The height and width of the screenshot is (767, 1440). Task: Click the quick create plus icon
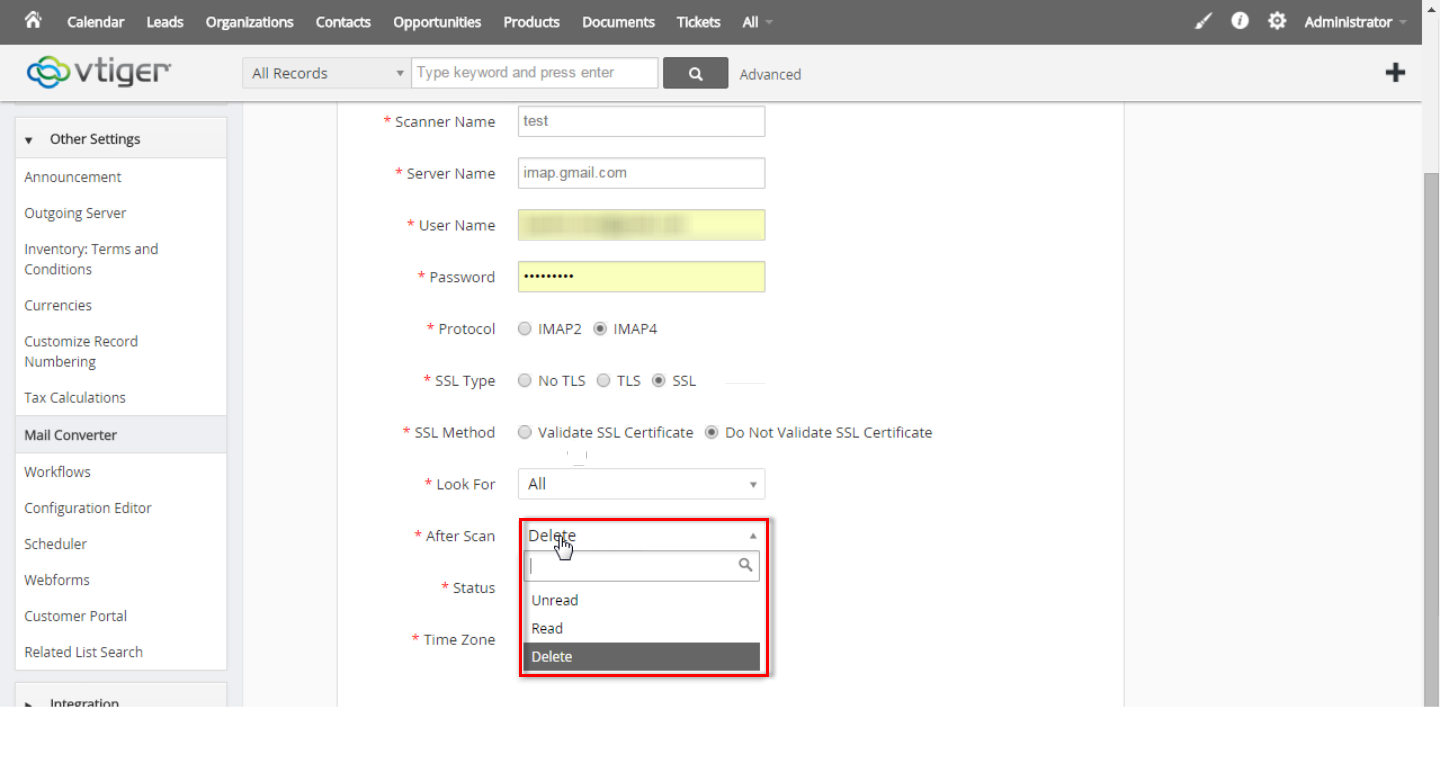1395,72
